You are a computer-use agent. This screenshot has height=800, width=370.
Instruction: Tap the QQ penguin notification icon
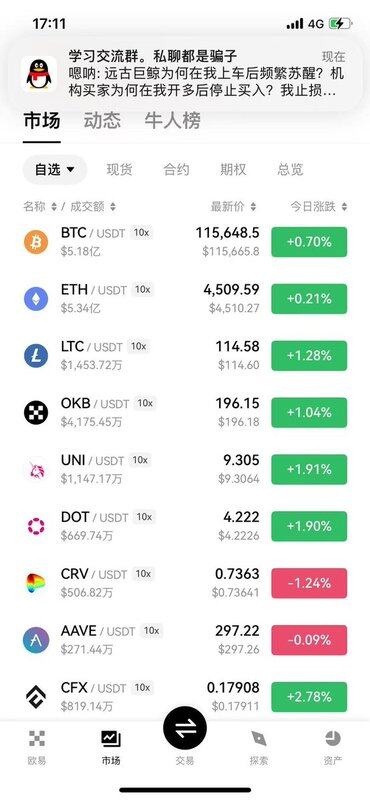[x=39, y=74]
